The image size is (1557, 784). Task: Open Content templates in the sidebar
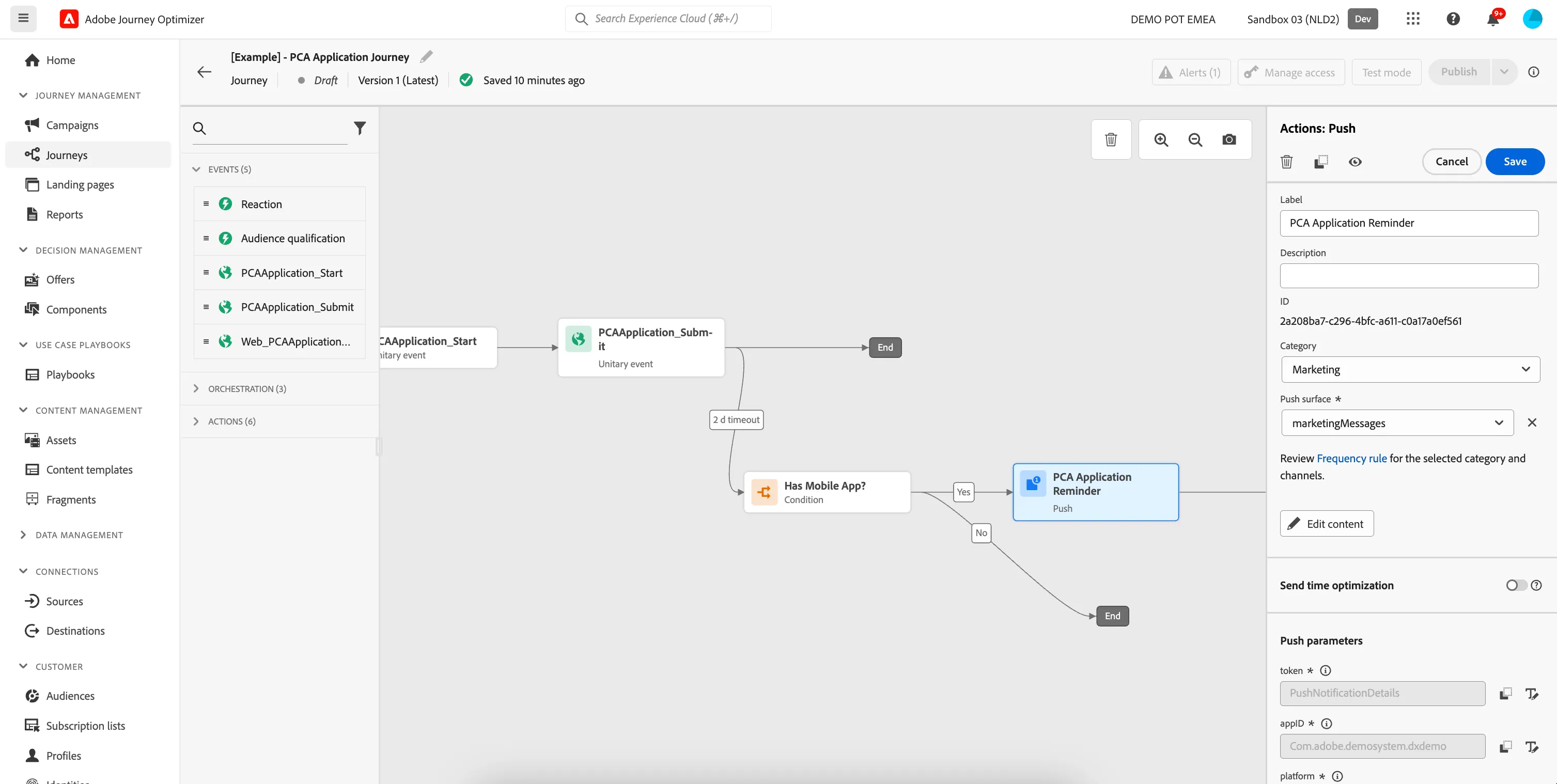click(x=89, y=469)
